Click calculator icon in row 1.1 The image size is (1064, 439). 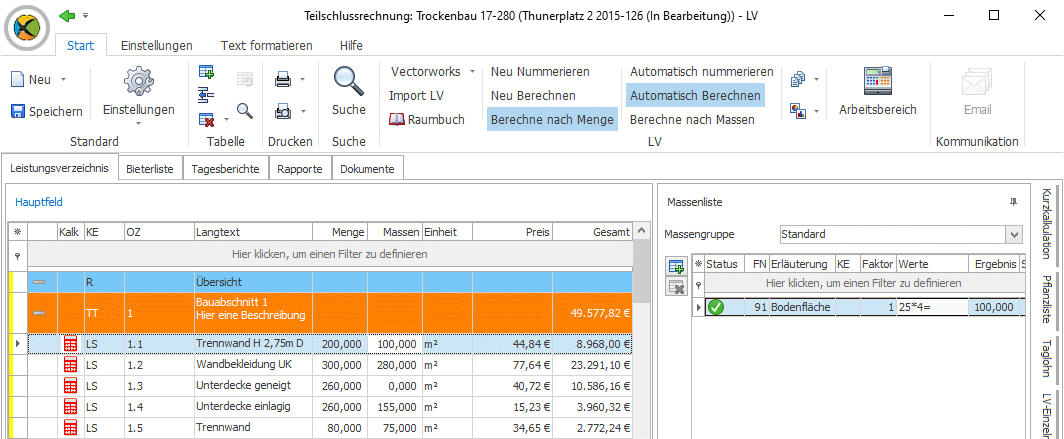(x=71, y=344)
